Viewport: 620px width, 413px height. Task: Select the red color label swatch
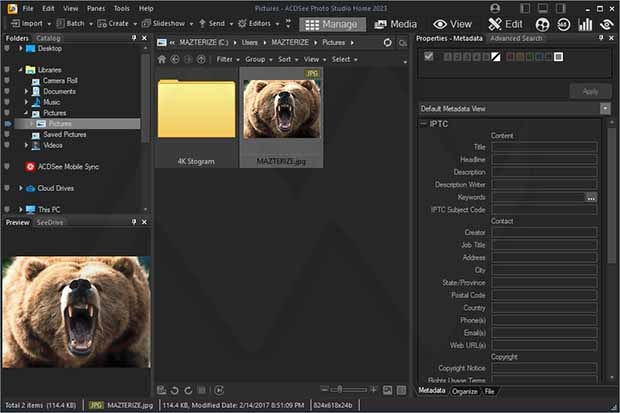(x=510, y=57)
